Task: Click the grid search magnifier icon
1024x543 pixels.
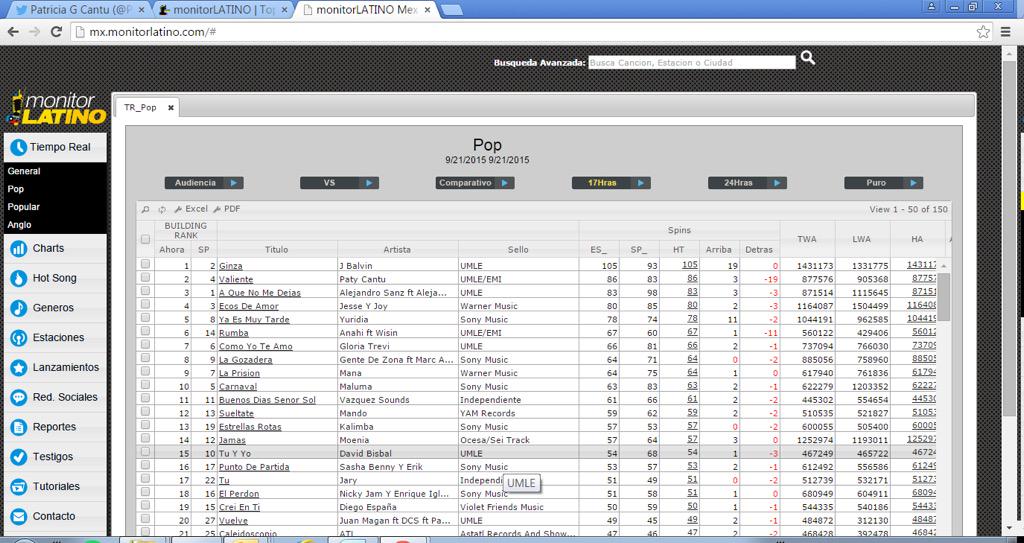Action: [x=146, y=210]
